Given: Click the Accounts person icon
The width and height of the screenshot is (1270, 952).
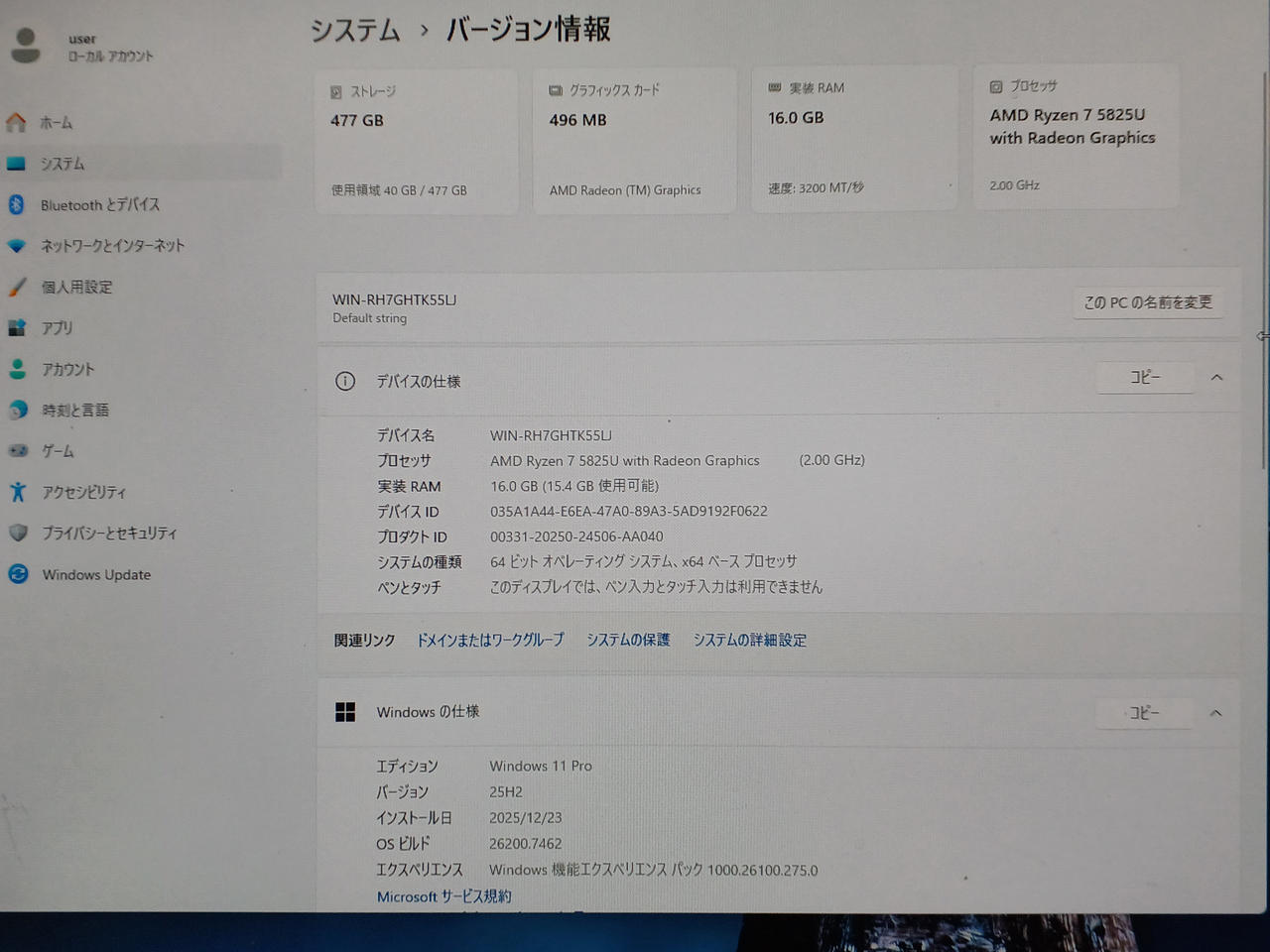Looking at the screenshot, I should coord(17,369).
